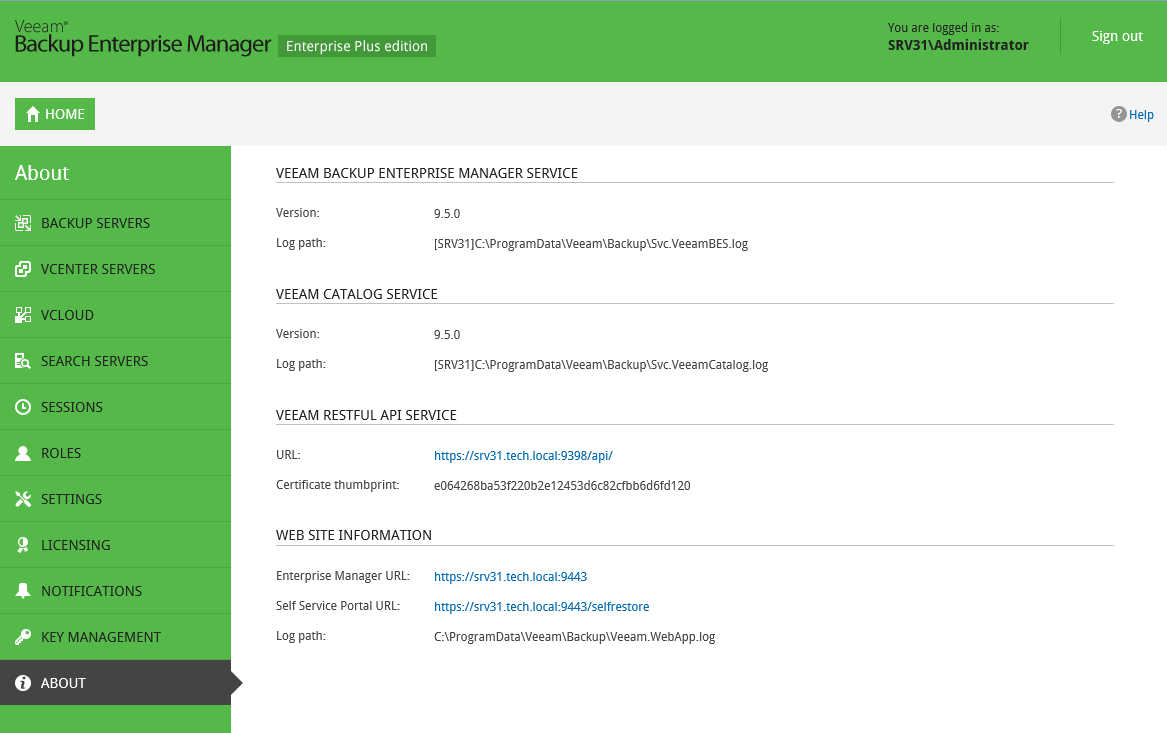Click the HOME button label
This screenshot has width=1167, height=733.
tap(65, 115)
